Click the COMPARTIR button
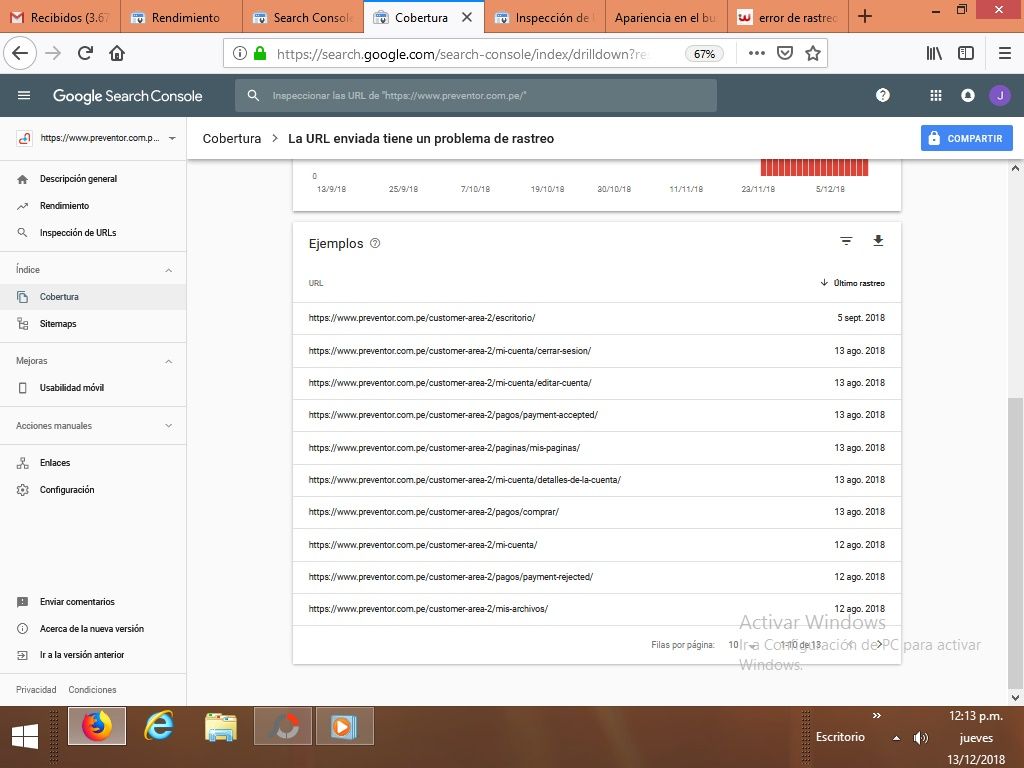 pyautogui.click(x=967, y=138)
